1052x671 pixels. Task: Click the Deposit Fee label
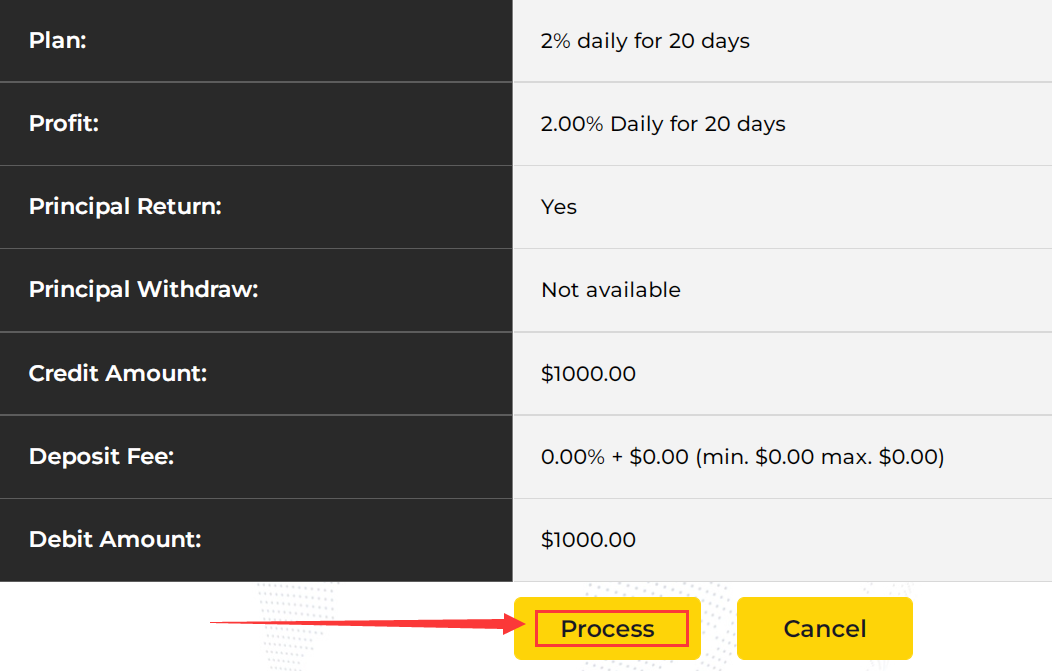(101, 456)
